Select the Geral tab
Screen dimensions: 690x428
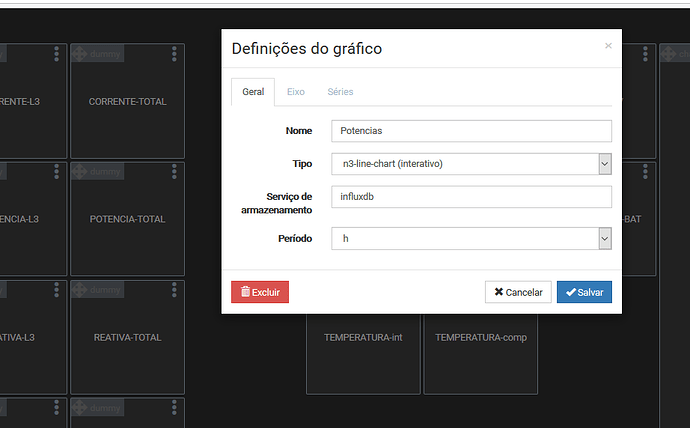(x=253, y=92)
